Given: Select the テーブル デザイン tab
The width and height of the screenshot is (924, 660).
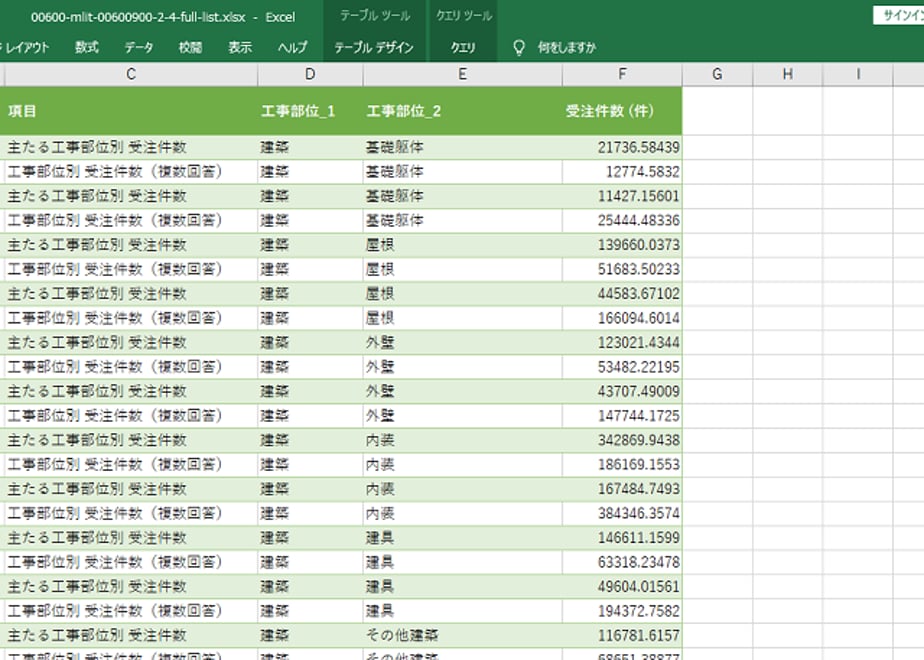Looking at the screenshot, I should (374, 48).
